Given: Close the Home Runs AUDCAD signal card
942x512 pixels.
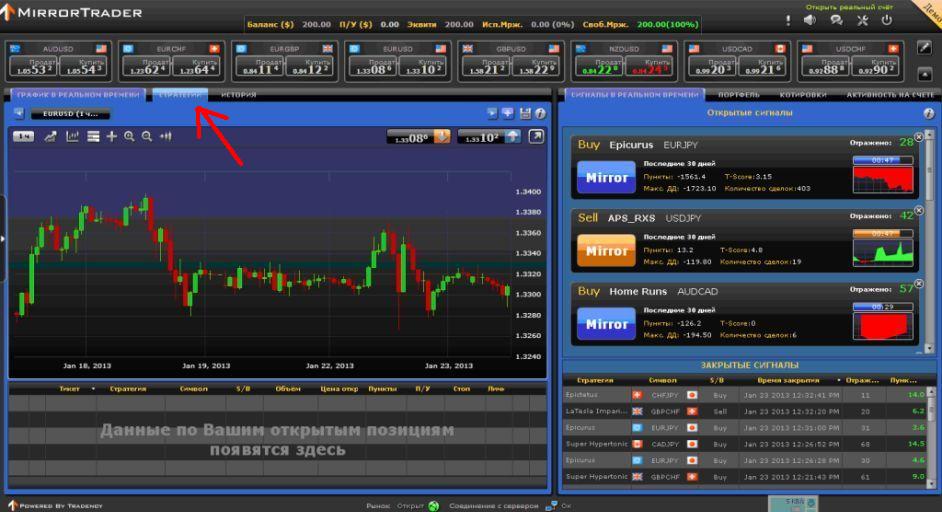Looking at the screenshot, I should click(919, 284).
